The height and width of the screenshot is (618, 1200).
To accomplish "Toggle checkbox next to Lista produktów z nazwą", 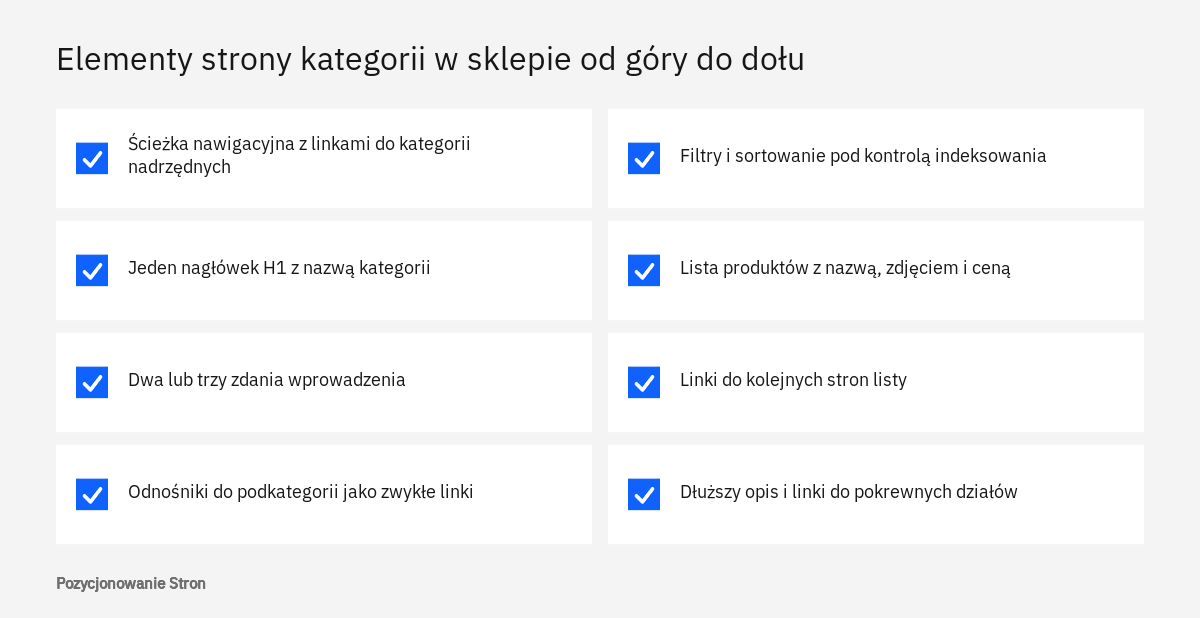I will (x=644, y=270).
